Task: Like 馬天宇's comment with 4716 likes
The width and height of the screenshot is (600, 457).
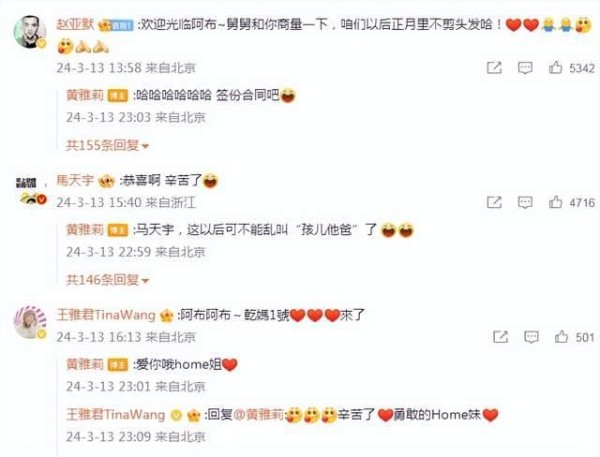Action: (555, 202)
